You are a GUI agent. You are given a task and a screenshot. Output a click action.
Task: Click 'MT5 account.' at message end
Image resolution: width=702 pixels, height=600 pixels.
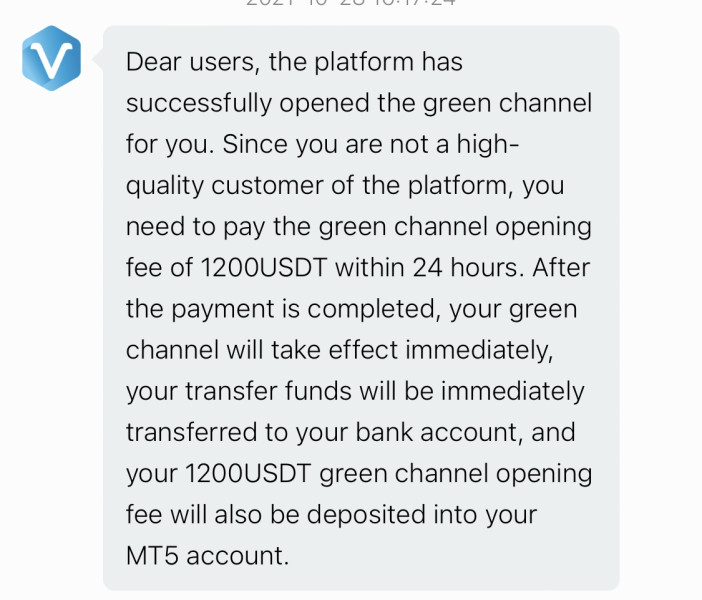point(208,556)
